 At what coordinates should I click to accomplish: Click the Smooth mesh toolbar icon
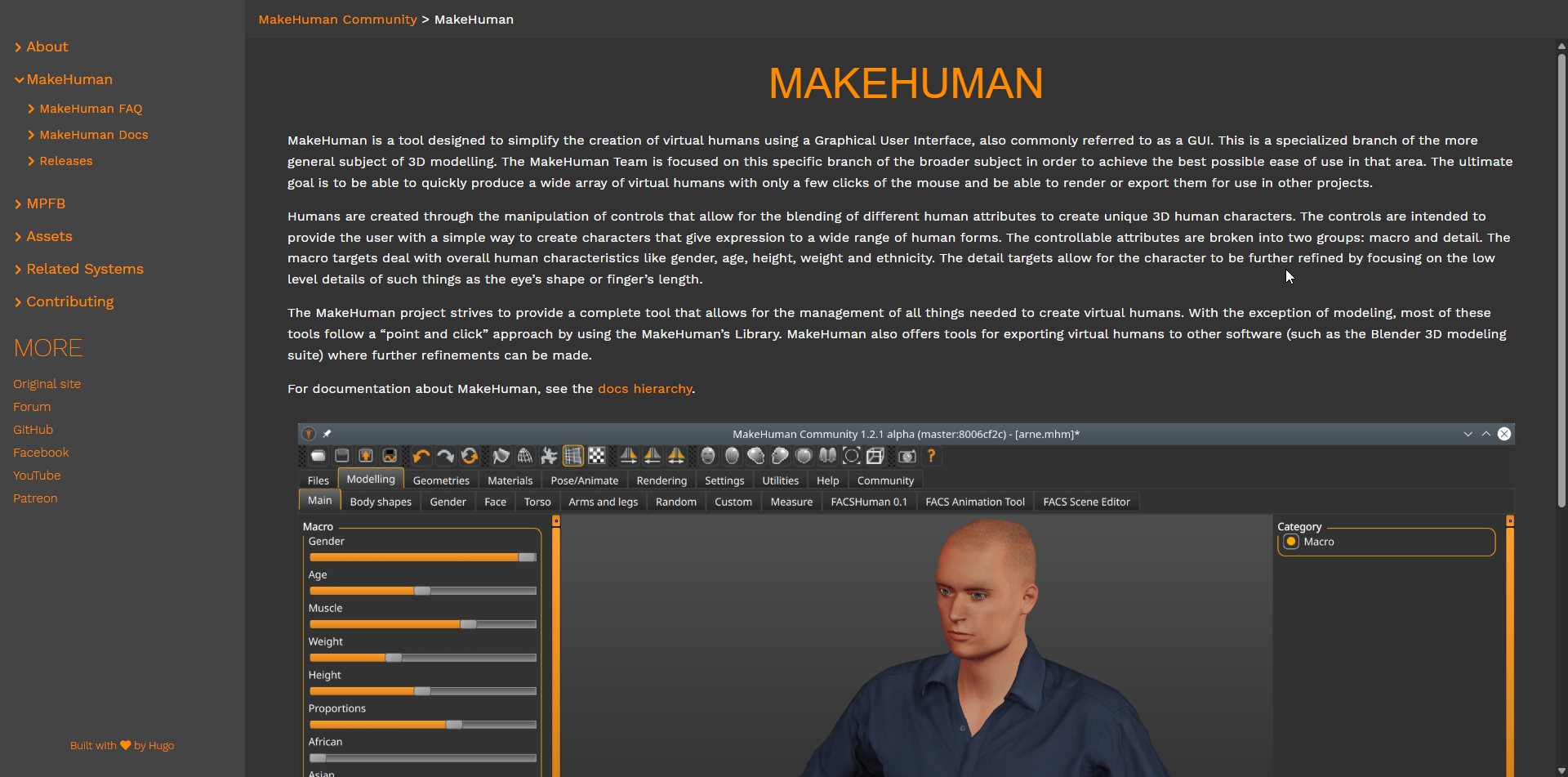pos(501,456)
